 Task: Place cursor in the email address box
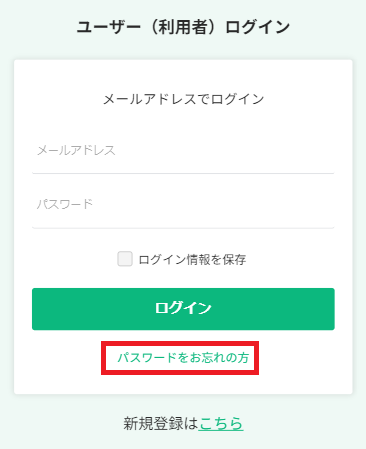[183, 151]
